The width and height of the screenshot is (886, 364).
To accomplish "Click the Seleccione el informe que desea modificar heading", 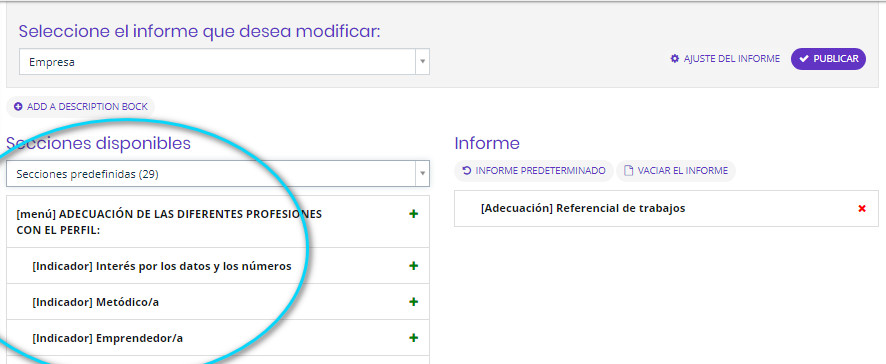I will [199, 31].
